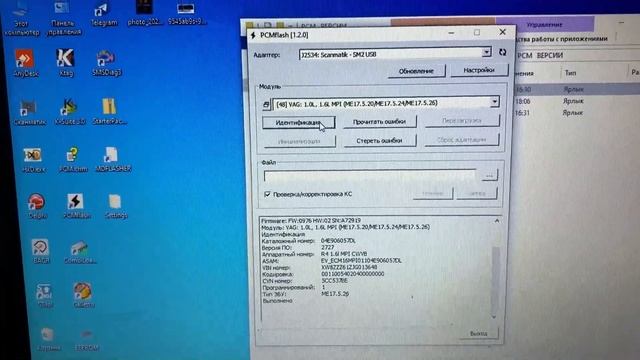Open the StarterPac archive on the desktop

coord(109,111)
